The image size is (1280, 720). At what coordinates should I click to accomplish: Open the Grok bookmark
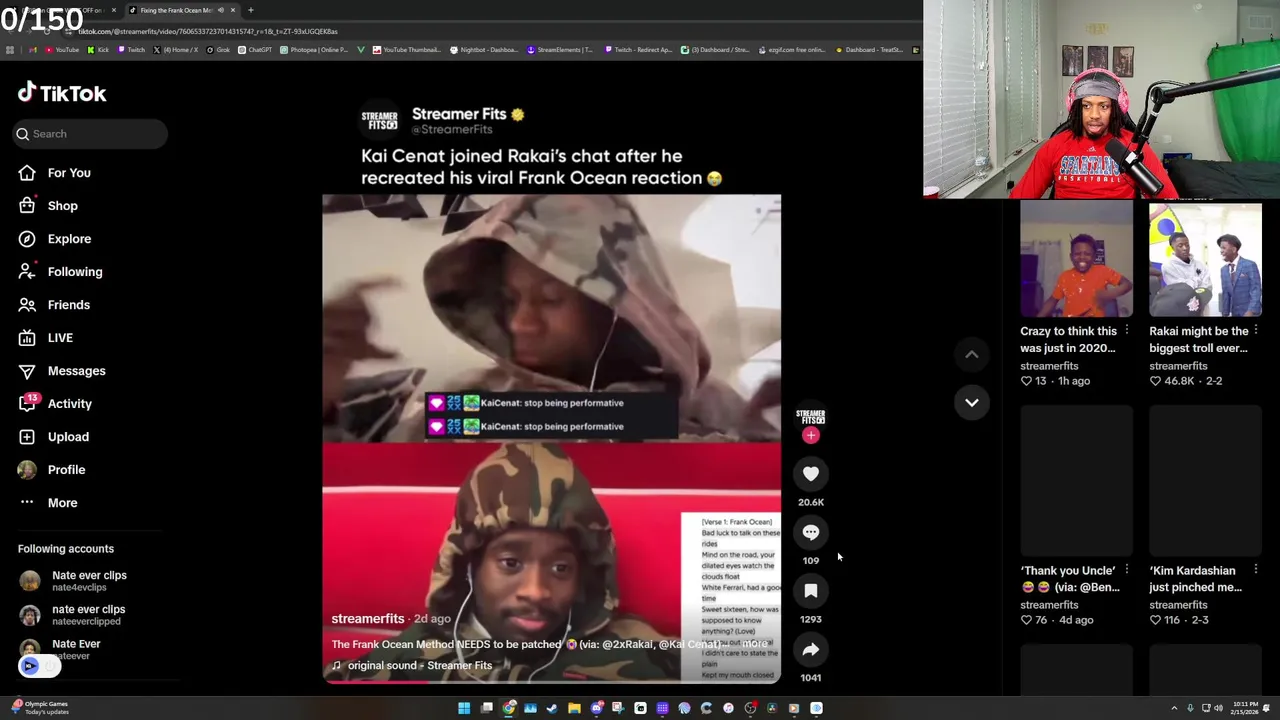point(218,50)
